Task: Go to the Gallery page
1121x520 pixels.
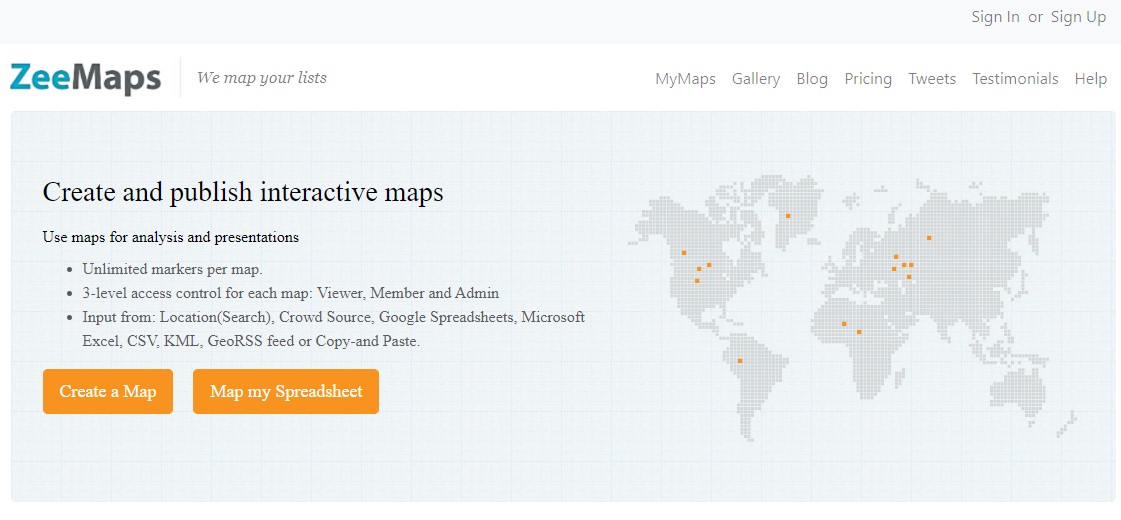Action: click(756, 79)
